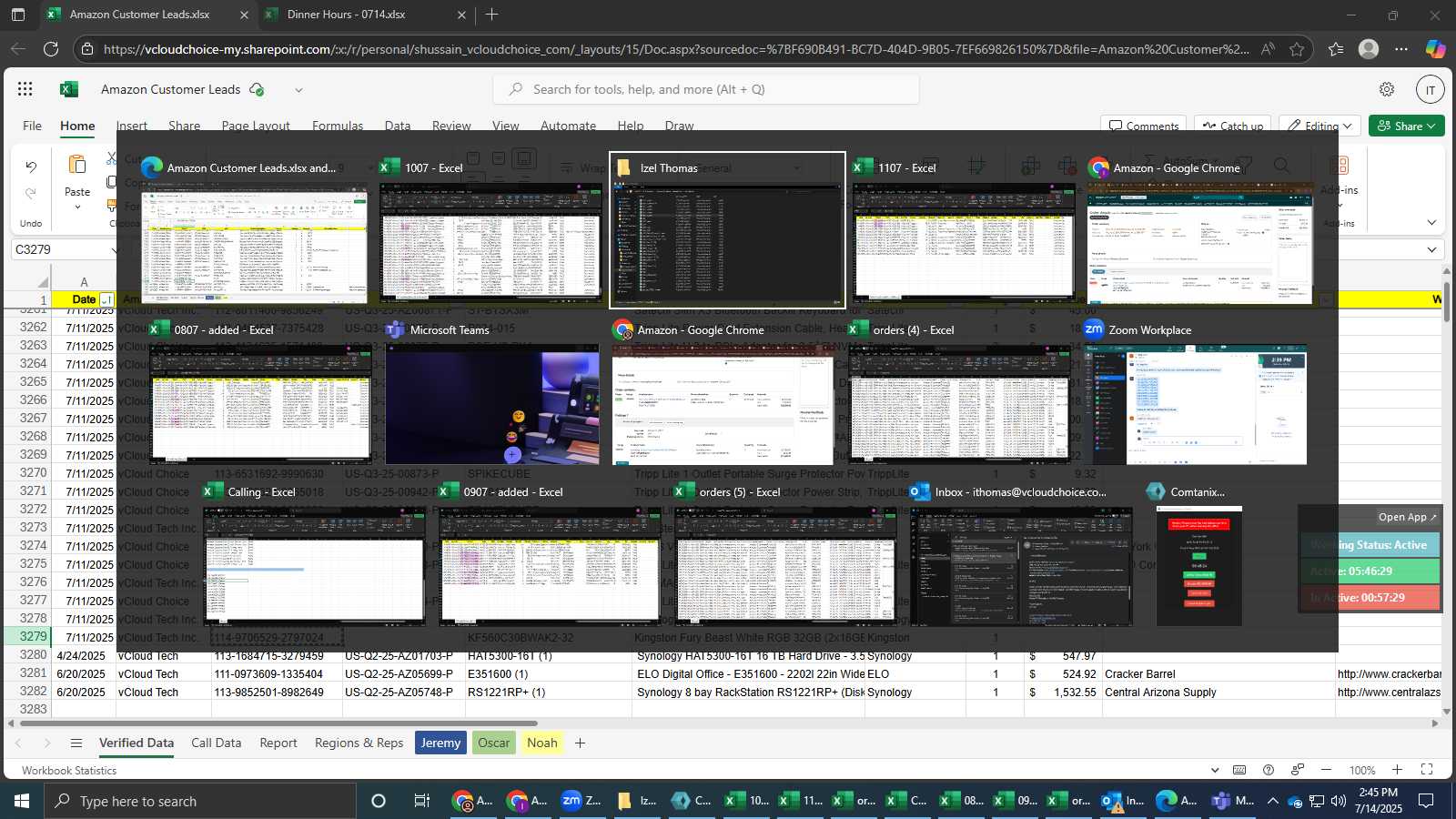1456x819 pixels.
Task: Click the Search for tools box
Action: 706,89
